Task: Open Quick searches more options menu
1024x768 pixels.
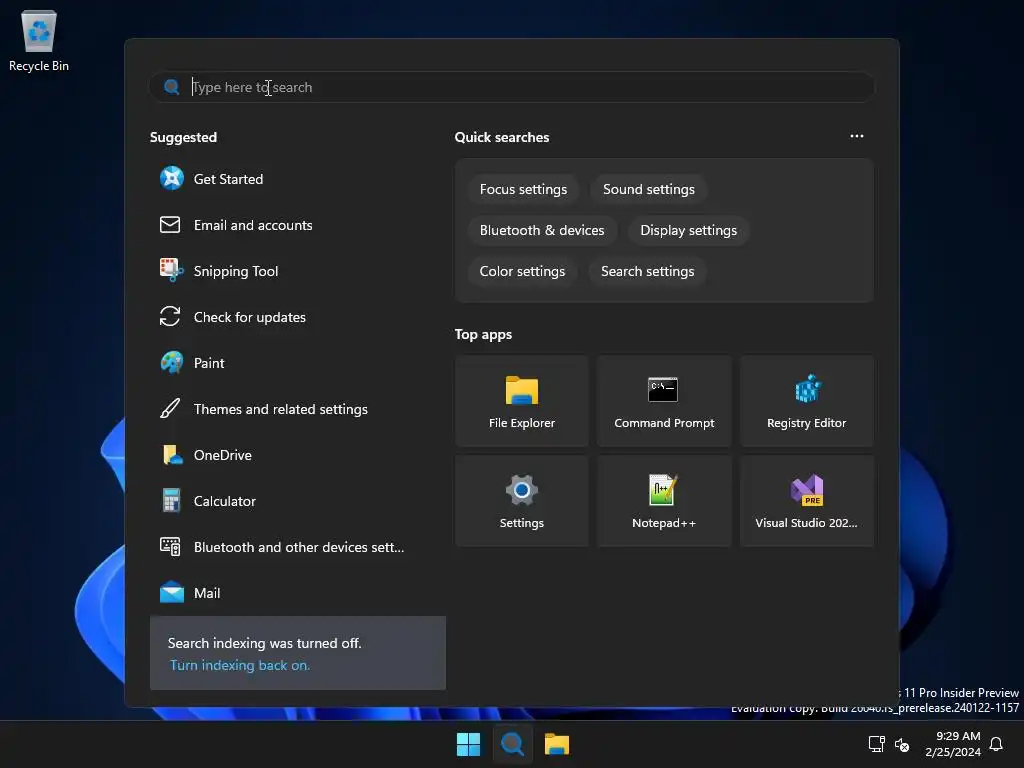Action: coord(857,136)
